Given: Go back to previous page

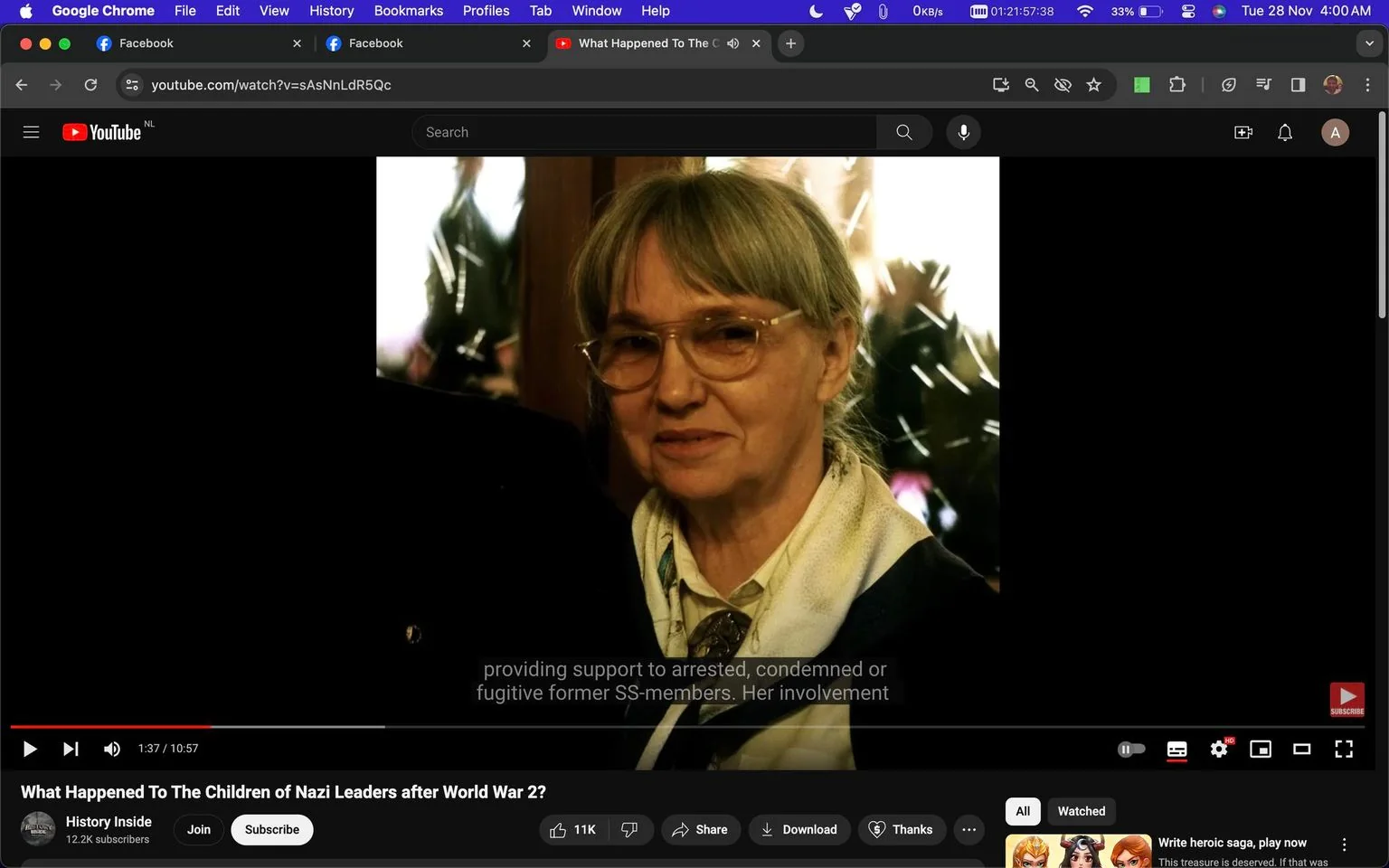Looking at the screenshot, I should pos(22,85).
